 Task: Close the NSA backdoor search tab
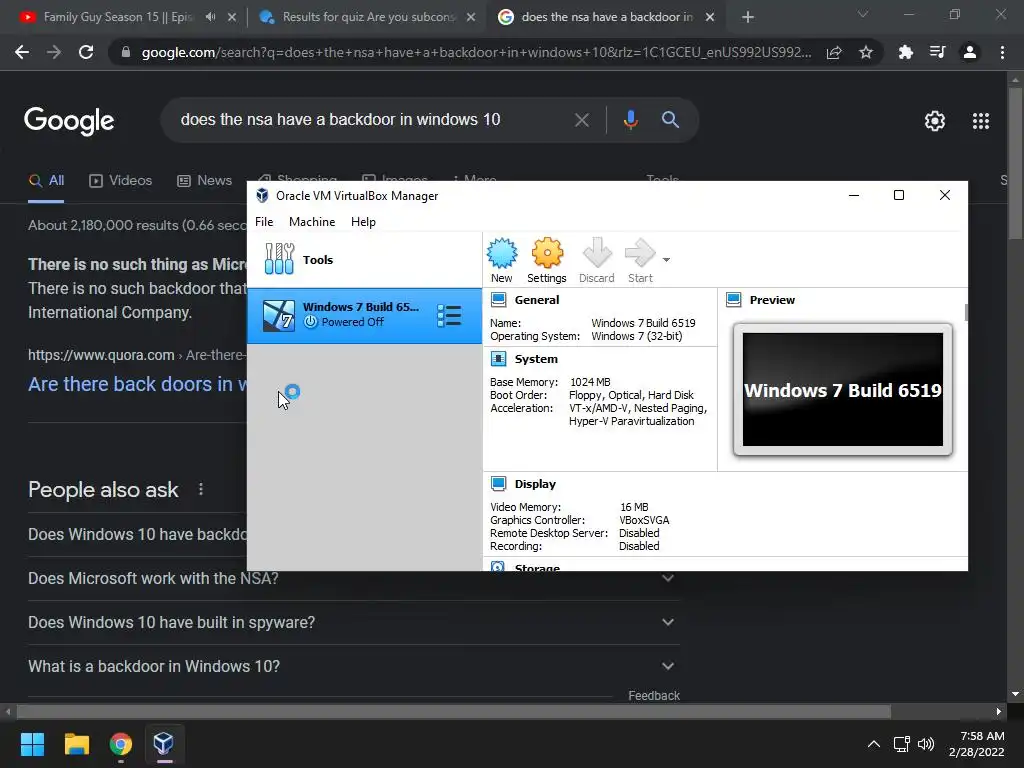point(710,18)
